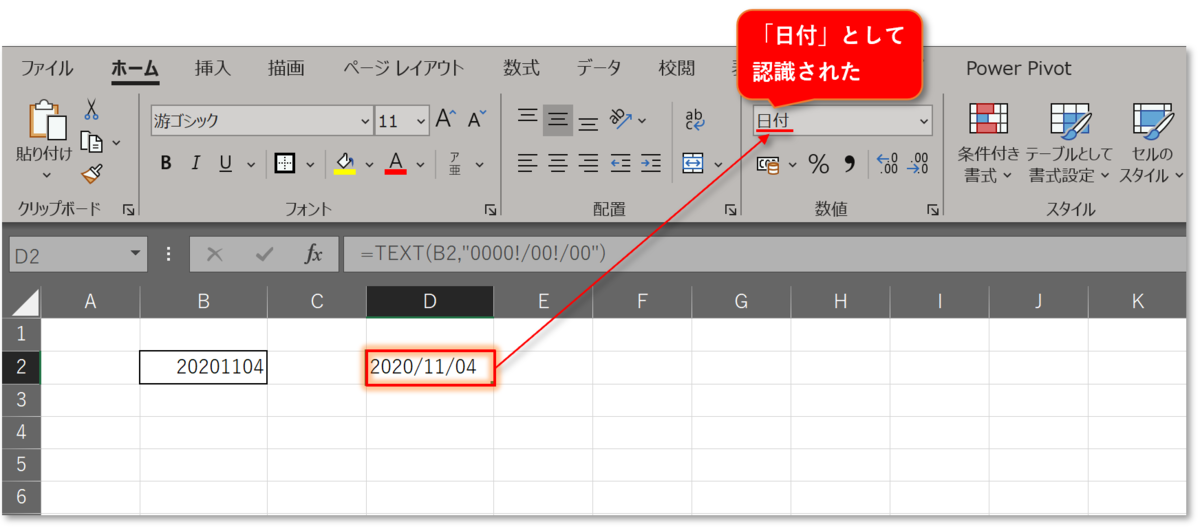Click the Paste (貼り付け) clipboard icon
1200x531 pixels.
[45, 120]
